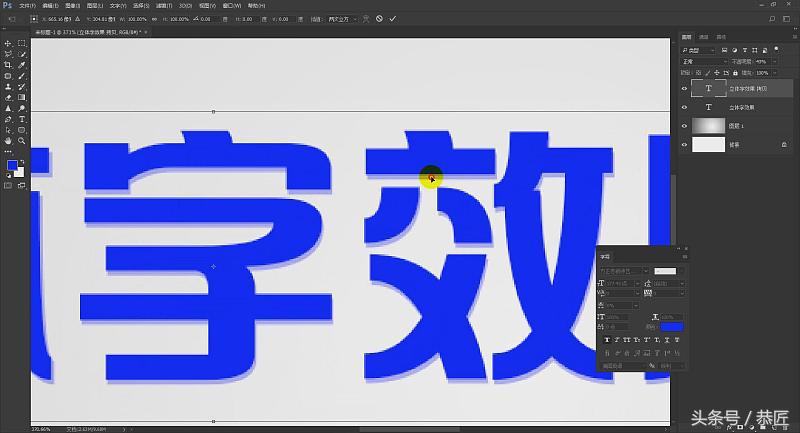Open the Fill value dropdown arrow

tap(774, 73)
